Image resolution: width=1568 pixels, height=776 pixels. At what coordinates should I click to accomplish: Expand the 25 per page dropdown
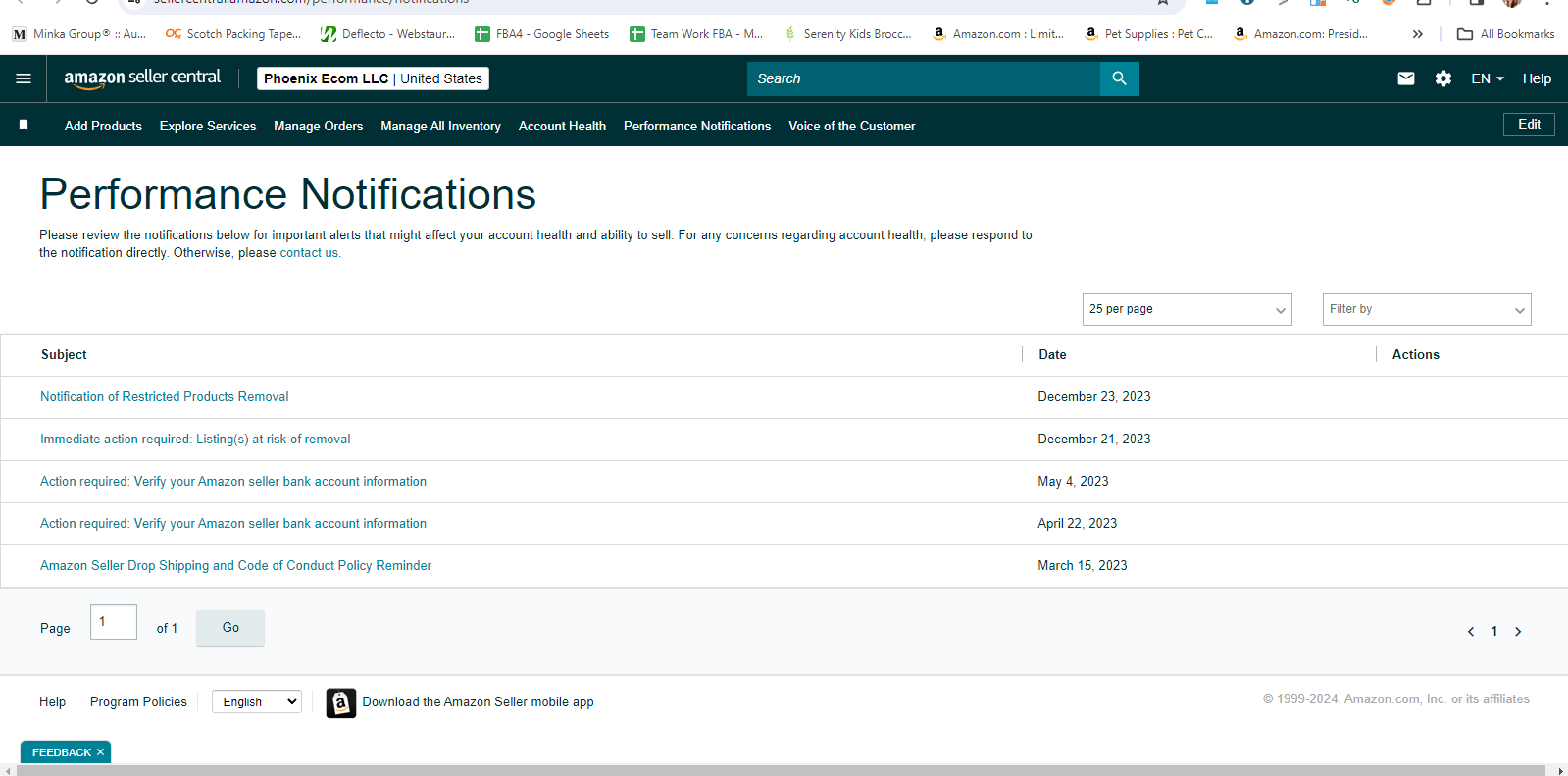(x=1187, y=309)
